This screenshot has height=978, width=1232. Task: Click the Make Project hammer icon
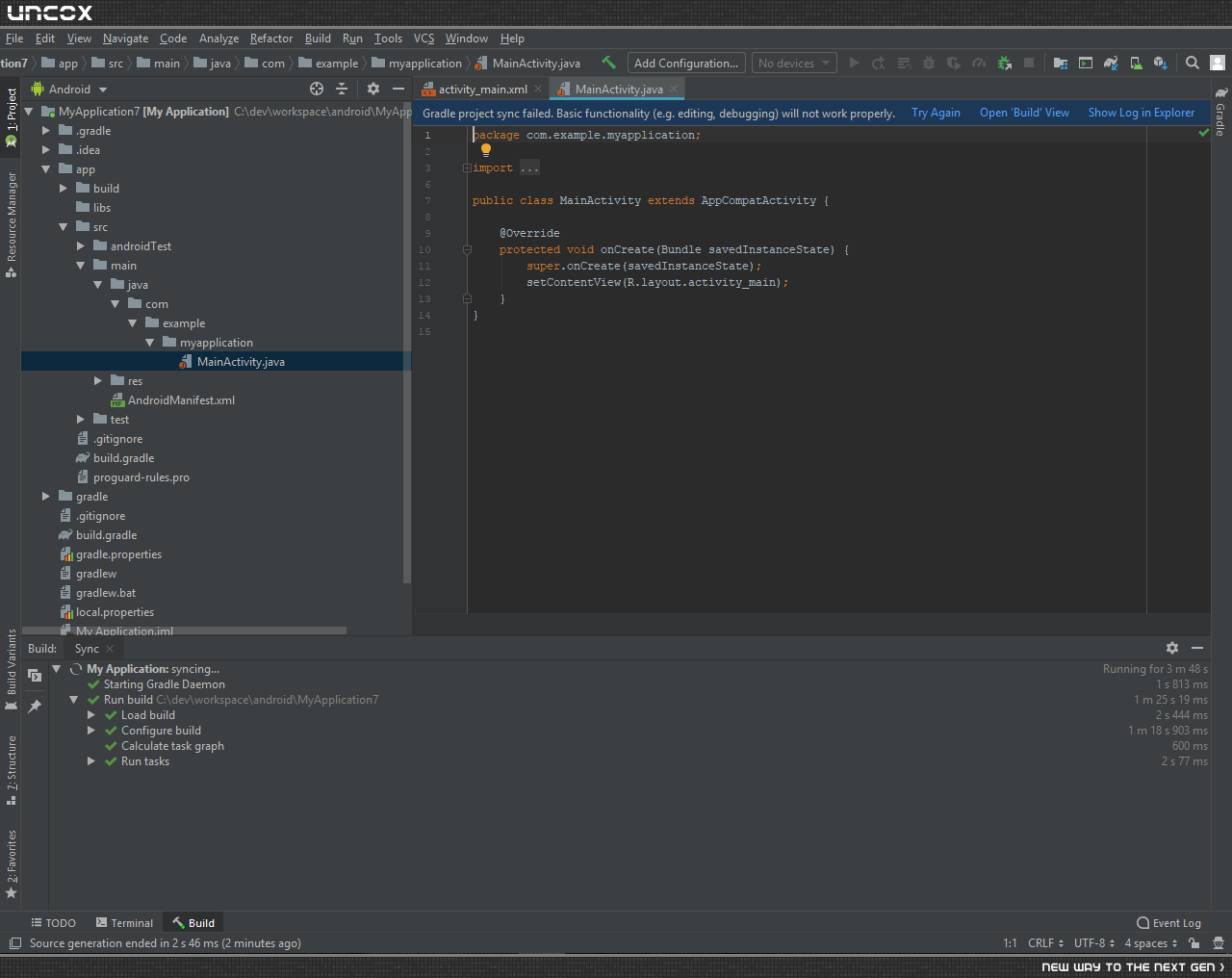[x=608, y=63]
